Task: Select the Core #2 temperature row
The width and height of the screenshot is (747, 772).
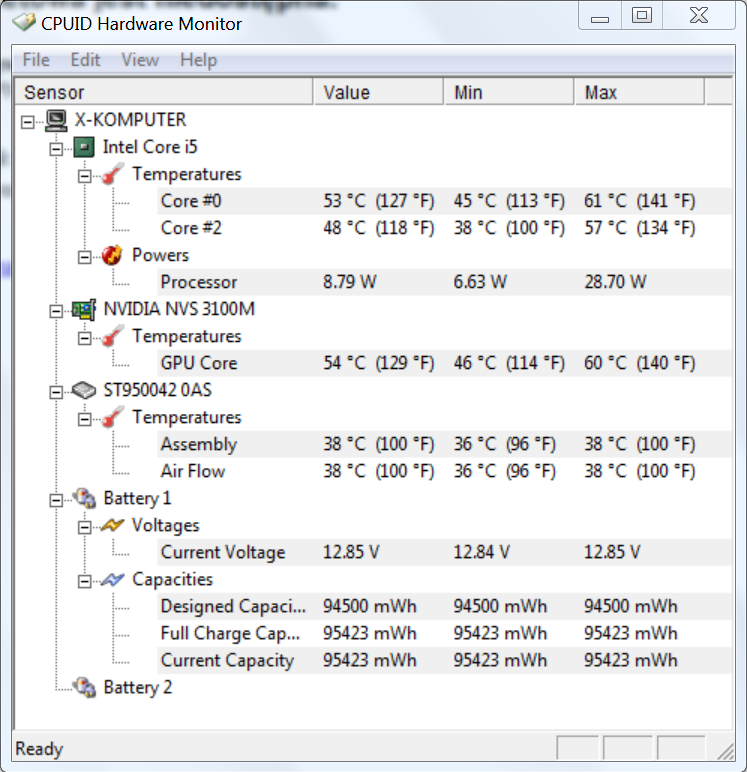Action: tap(444, 228)
